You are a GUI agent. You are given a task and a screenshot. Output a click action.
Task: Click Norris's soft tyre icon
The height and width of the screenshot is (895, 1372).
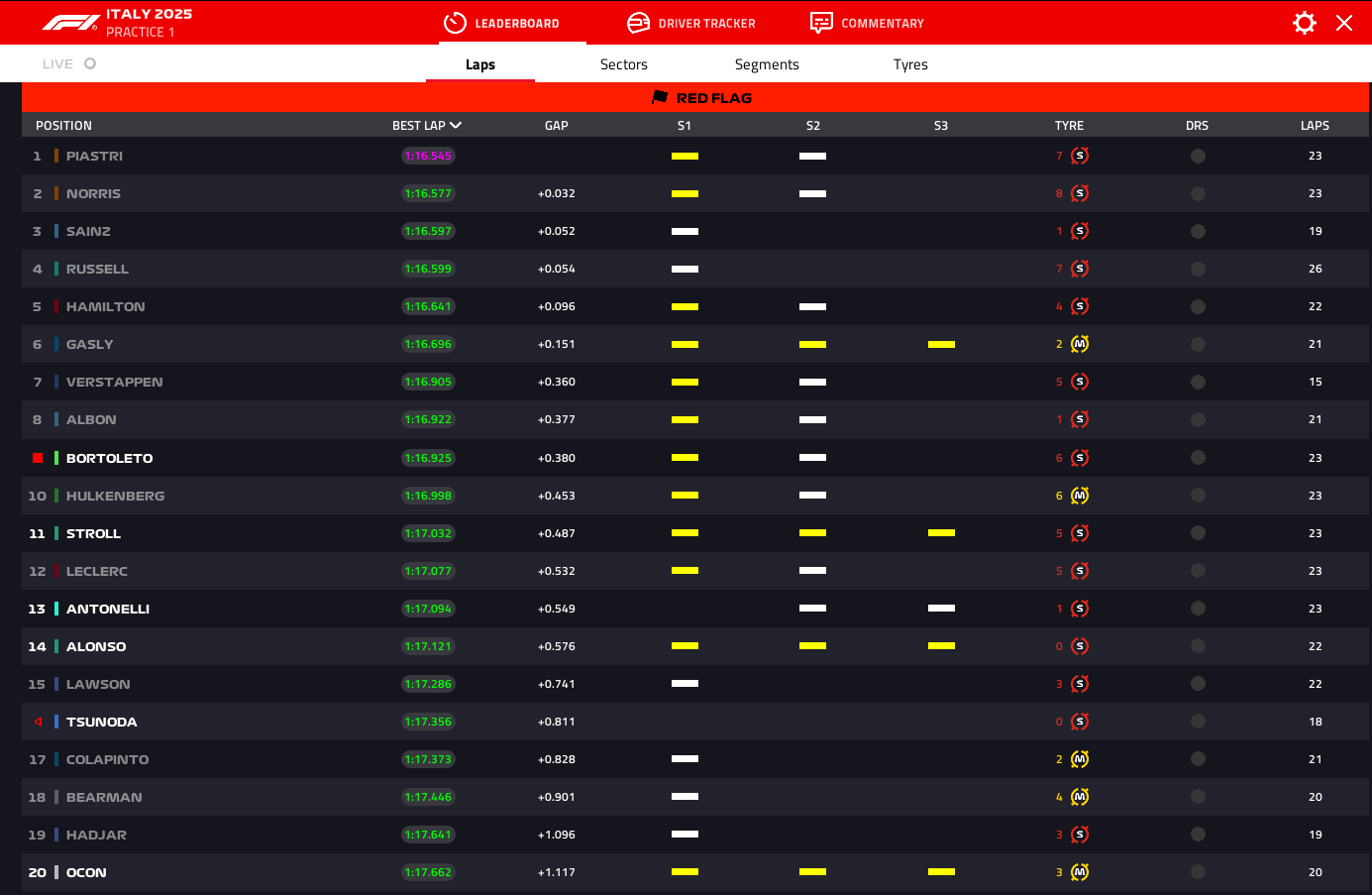click(1080, 193)
